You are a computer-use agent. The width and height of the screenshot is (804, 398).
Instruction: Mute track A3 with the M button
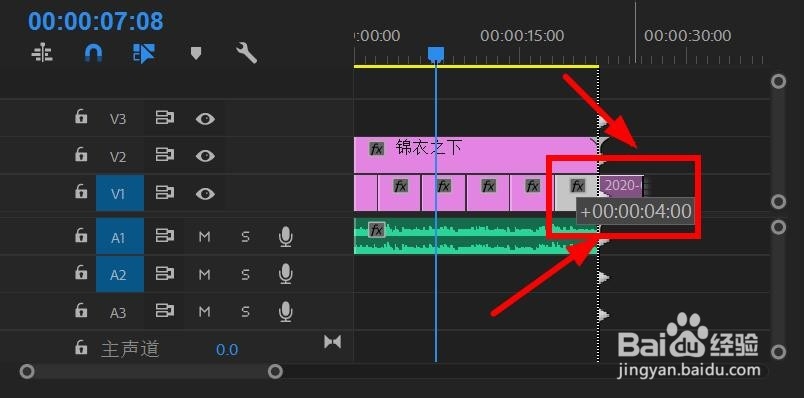tap(205, 311)
